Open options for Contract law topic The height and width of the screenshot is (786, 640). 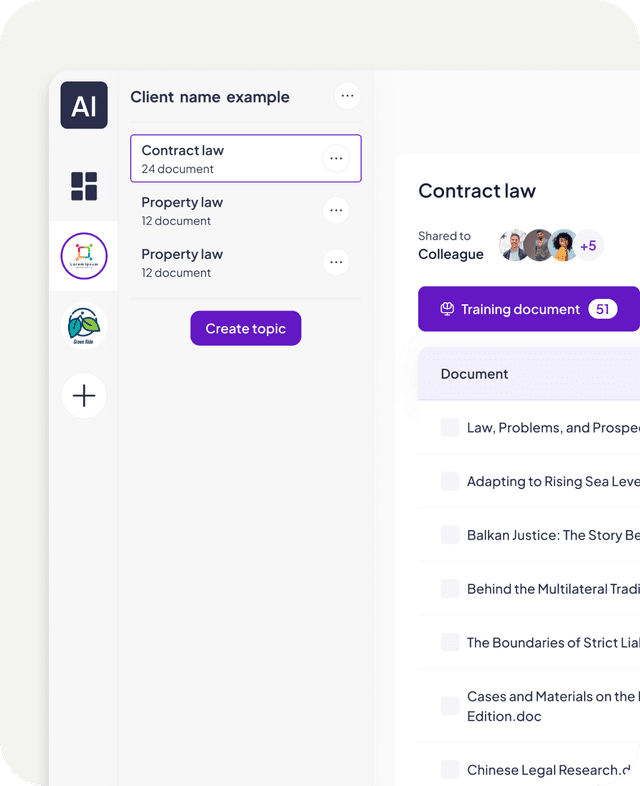point(336,158)
